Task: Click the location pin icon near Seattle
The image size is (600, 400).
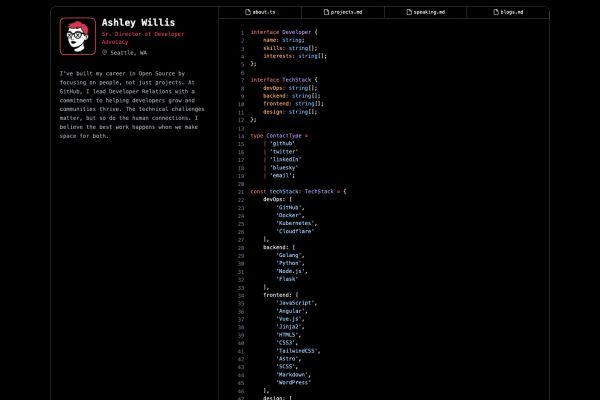Action: [x=104, y=52]
